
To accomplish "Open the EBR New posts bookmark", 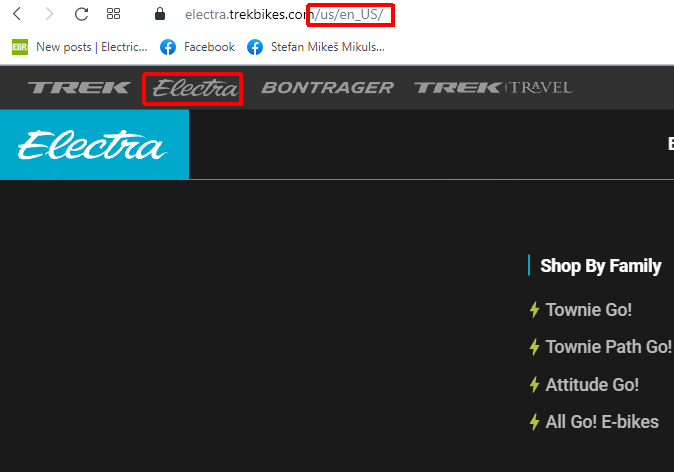I will tap(80, 47).
